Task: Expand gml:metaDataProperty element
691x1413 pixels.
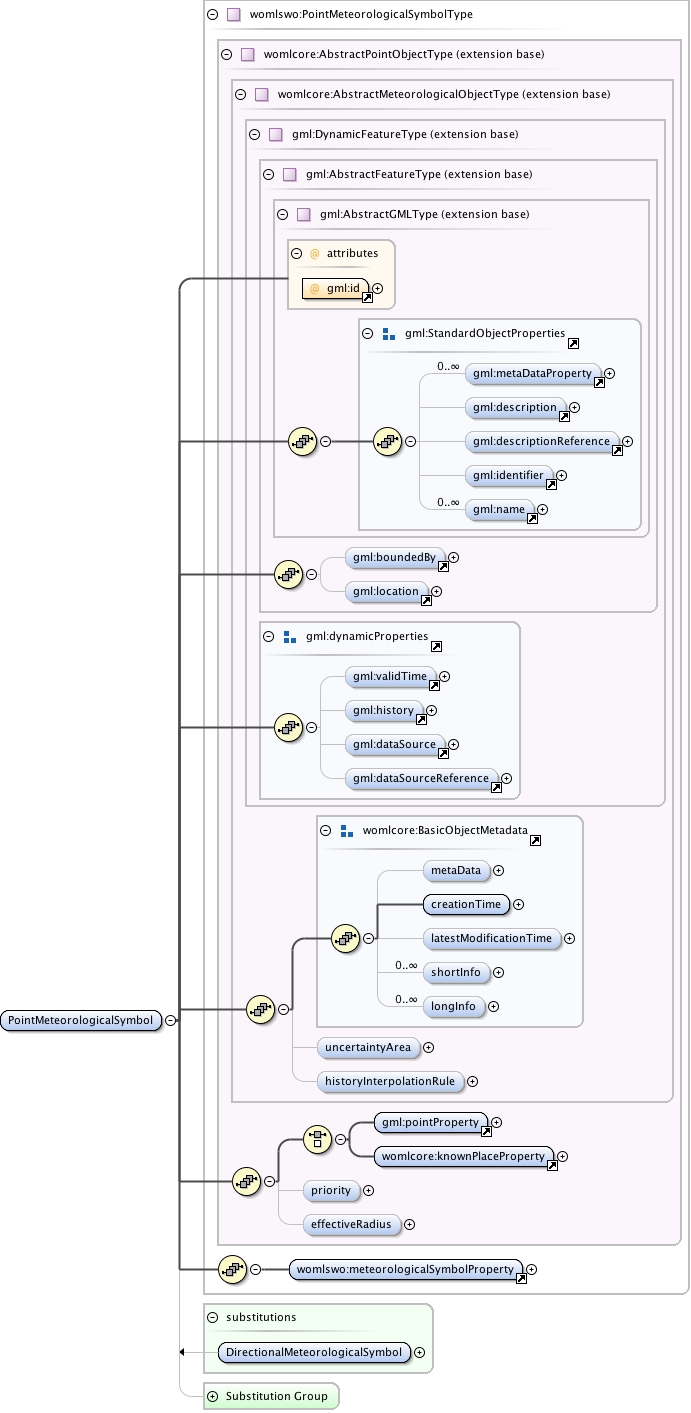Action: [x=609, y=374]
